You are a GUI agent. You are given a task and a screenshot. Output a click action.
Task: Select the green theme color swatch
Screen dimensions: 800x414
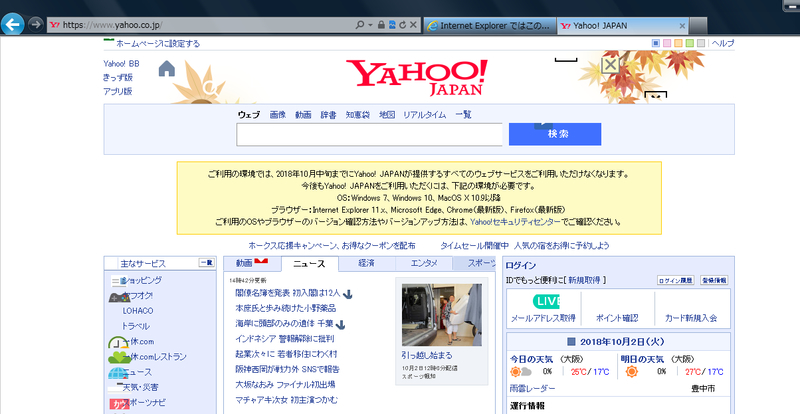[x=690, y=43]
